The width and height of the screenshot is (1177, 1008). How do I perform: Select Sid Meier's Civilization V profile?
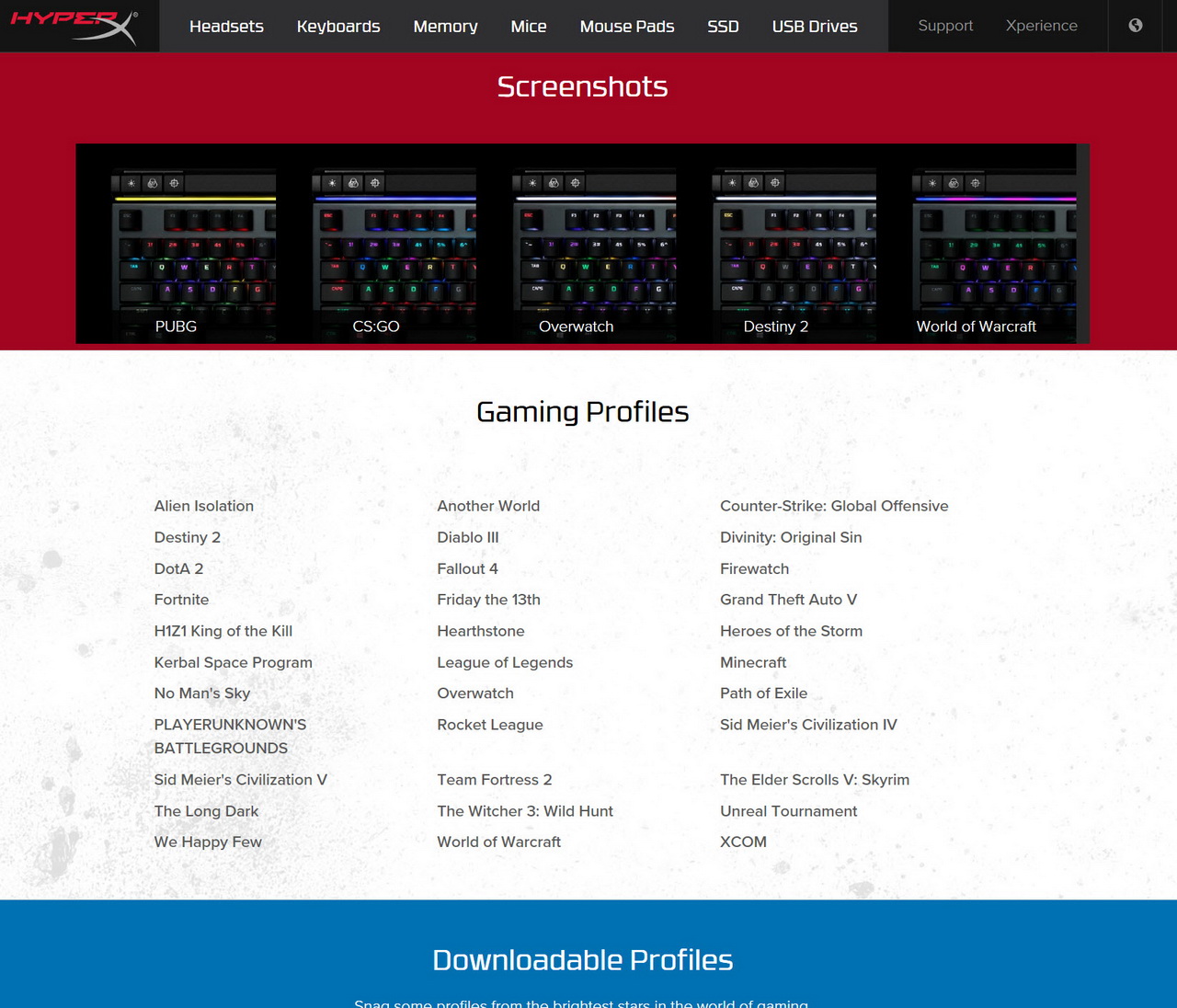[x=241, y=780]
